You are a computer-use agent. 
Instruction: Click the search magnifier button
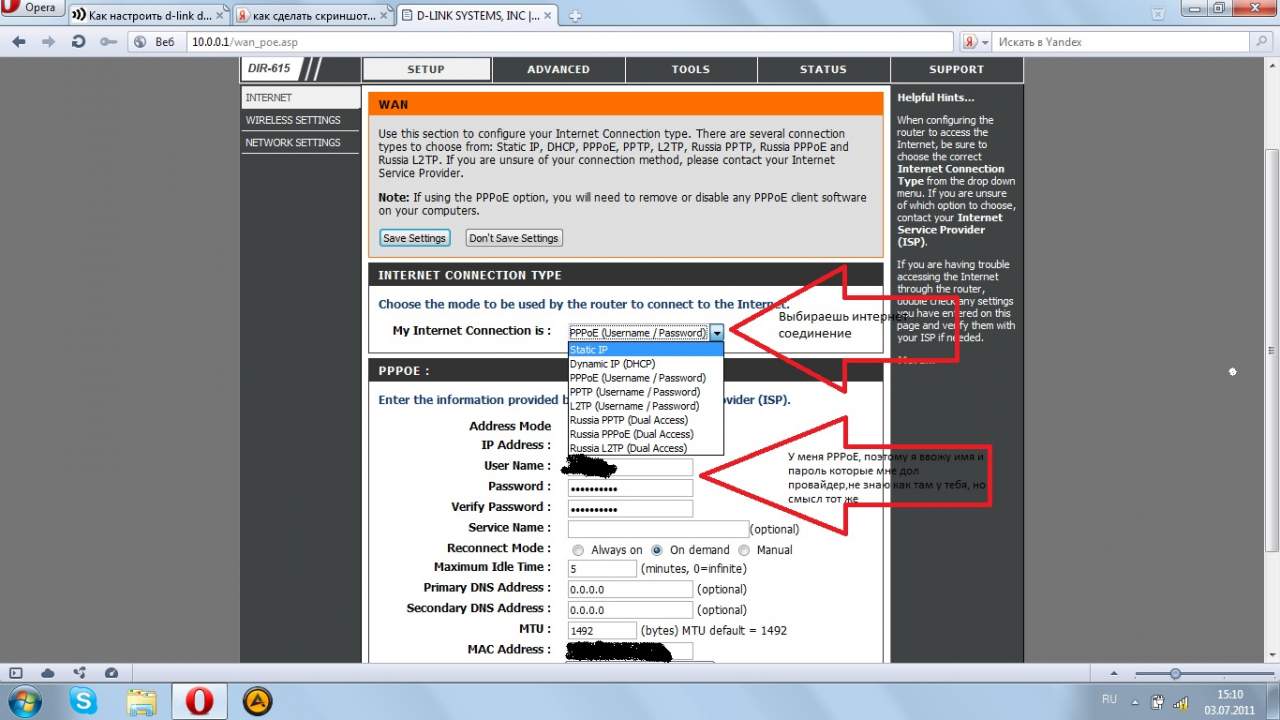1263,42
